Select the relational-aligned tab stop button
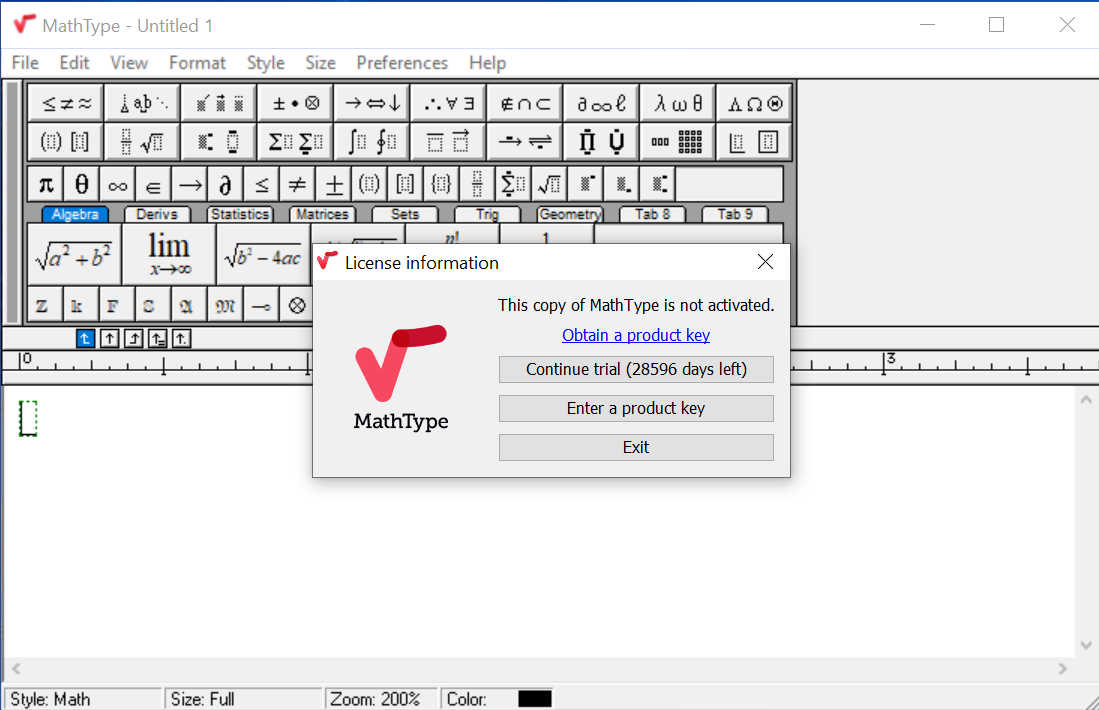The image size is (1099, 710). click(x=158, y=339)
